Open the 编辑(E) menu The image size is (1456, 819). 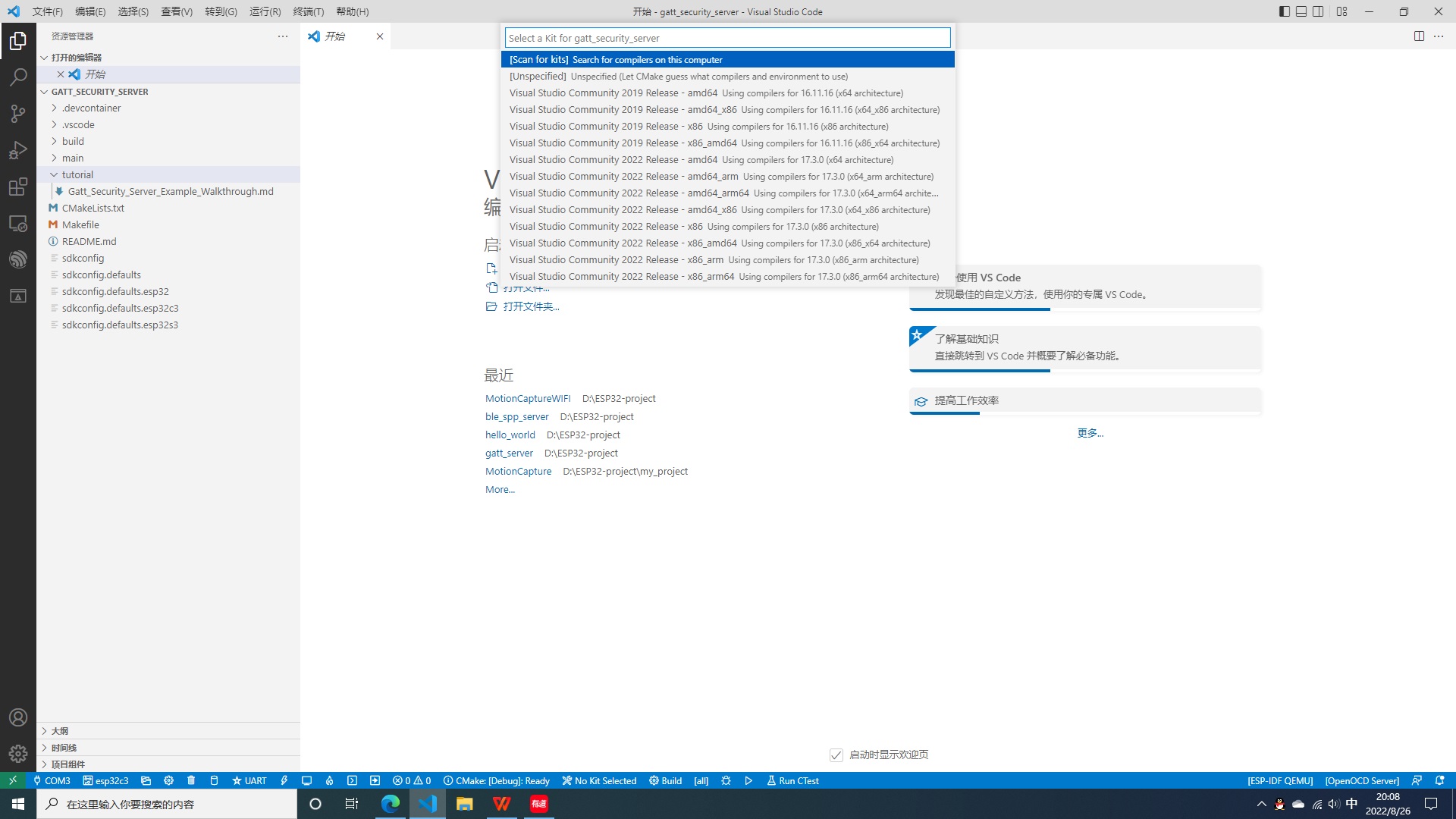point(90,11)
